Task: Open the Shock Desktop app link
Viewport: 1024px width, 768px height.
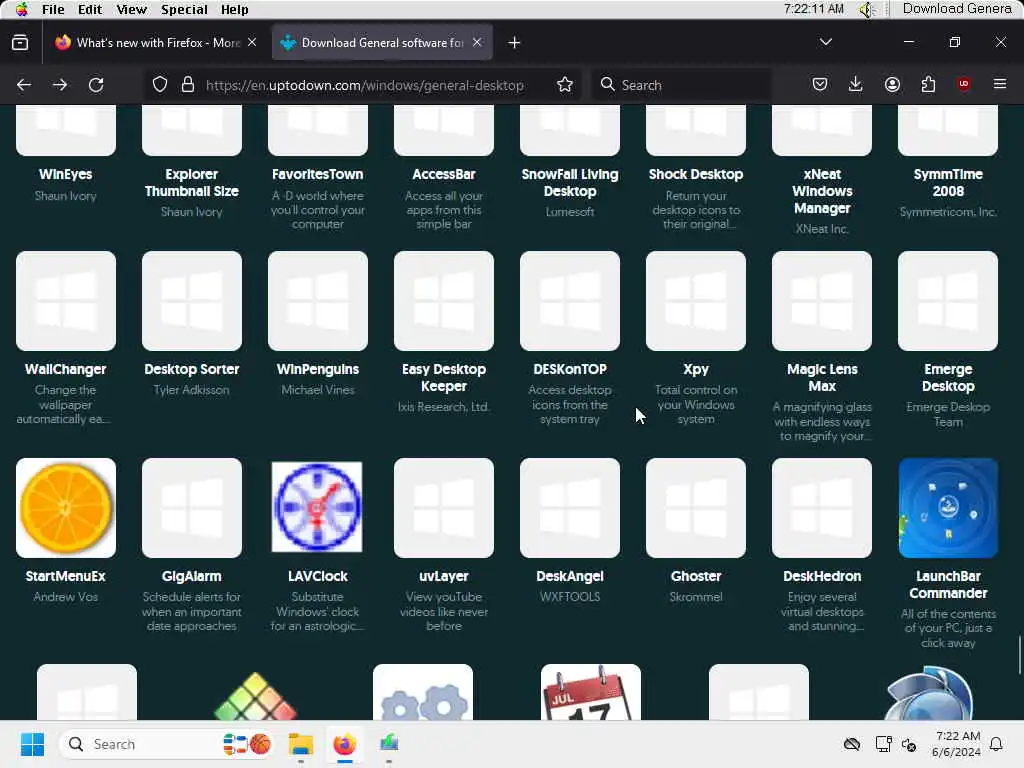Action: click(696, 174)
